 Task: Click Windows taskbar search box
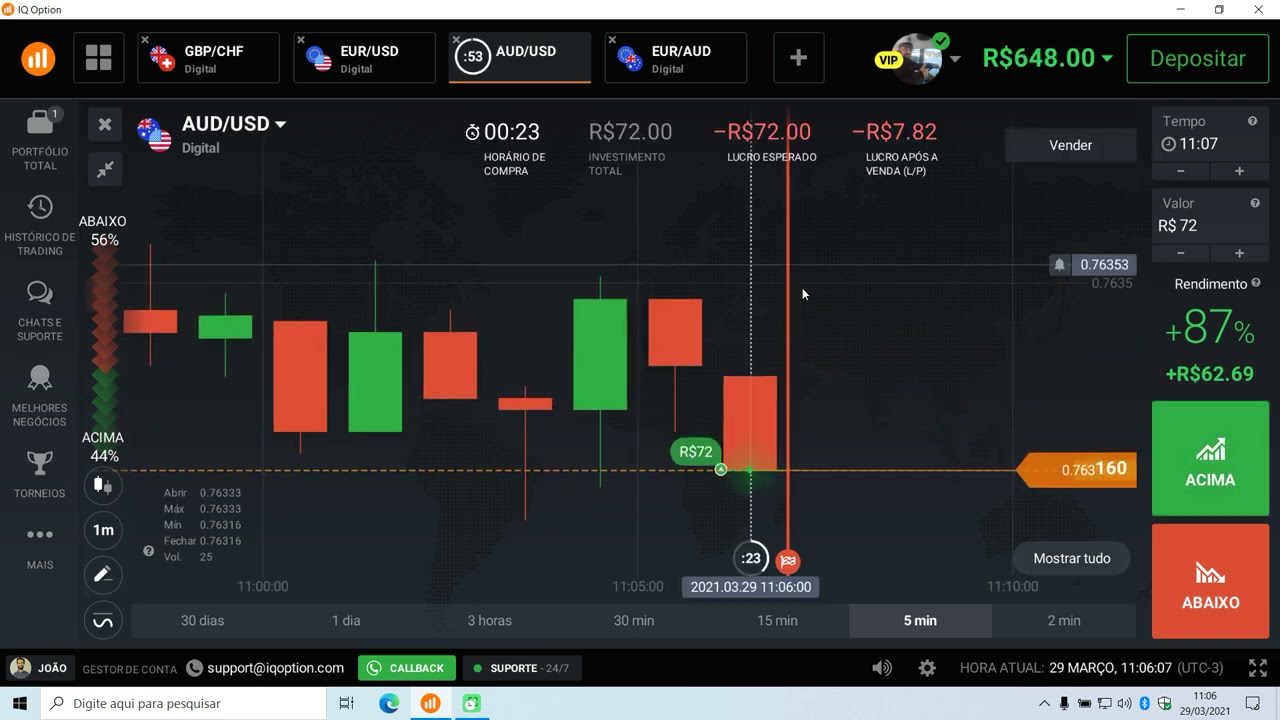pos(183,703)
